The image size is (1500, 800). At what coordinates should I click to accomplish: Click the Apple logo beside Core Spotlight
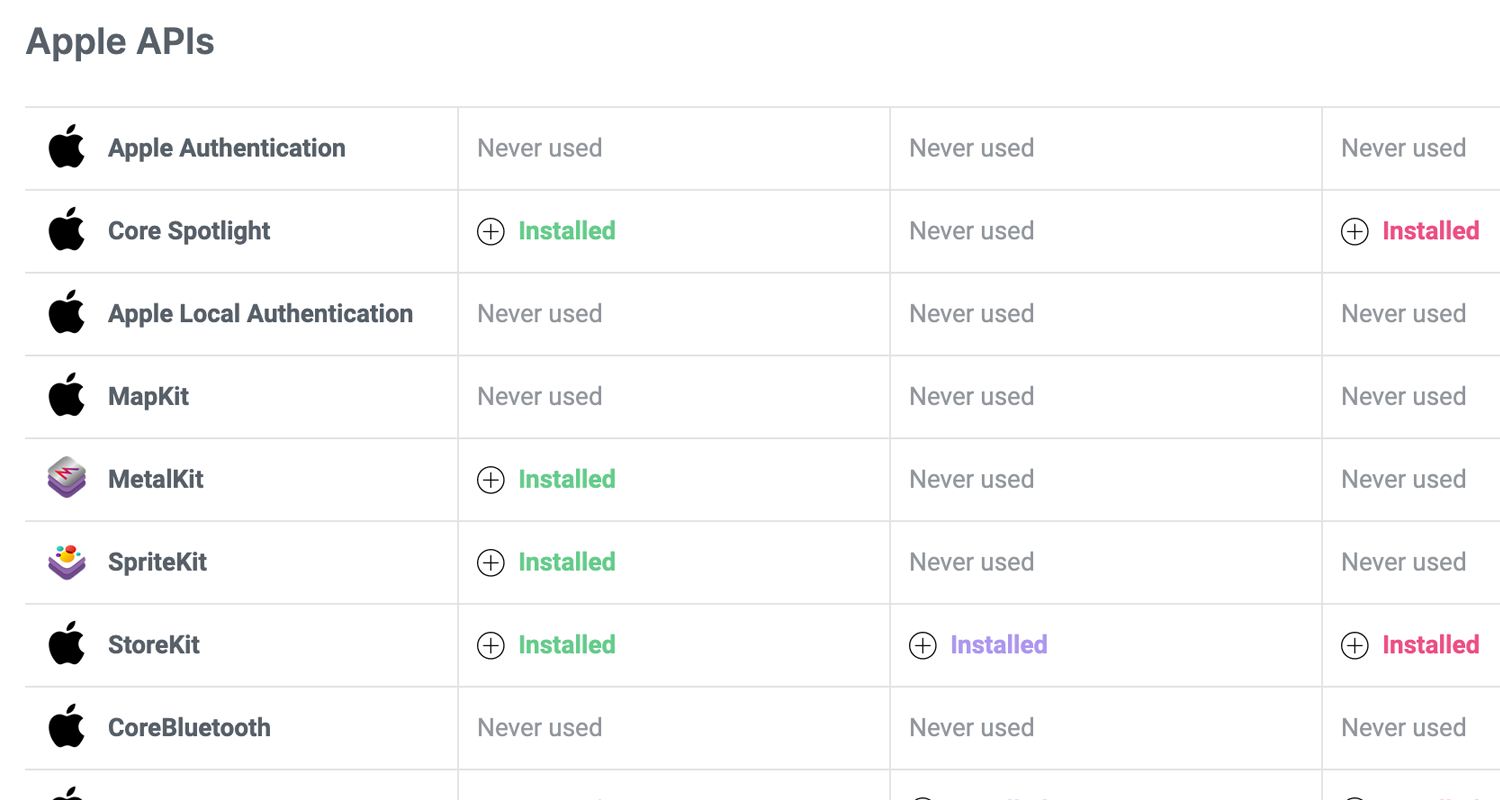[x=67, y=231]
